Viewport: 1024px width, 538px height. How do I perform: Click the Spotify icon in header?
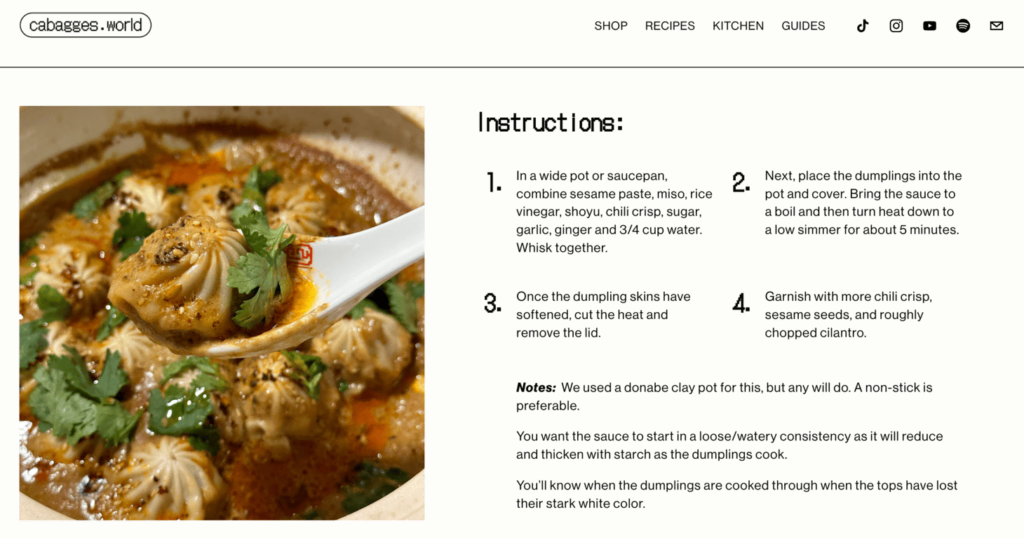pos(963,26)
